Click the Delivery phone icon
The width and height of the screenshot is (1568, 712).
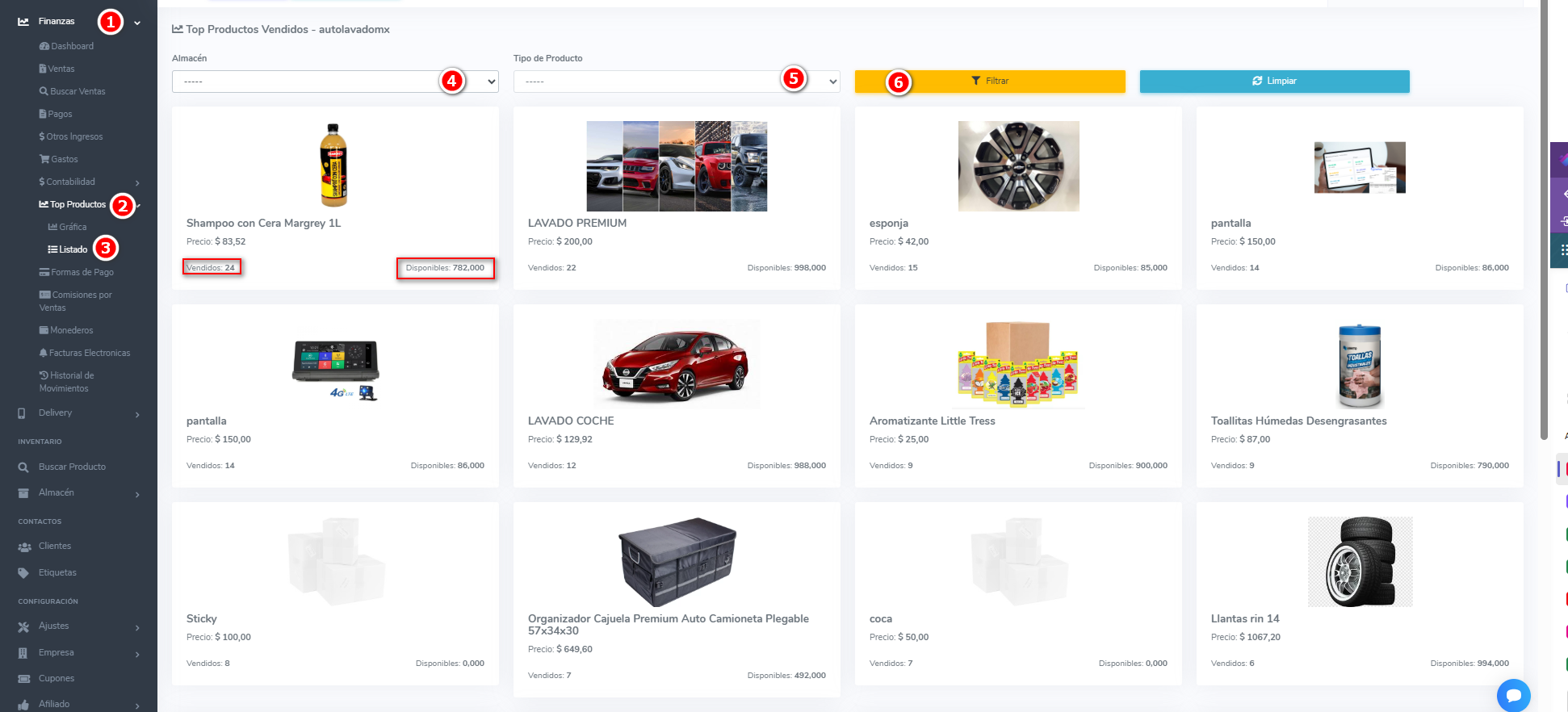click(x=22, y=413)
